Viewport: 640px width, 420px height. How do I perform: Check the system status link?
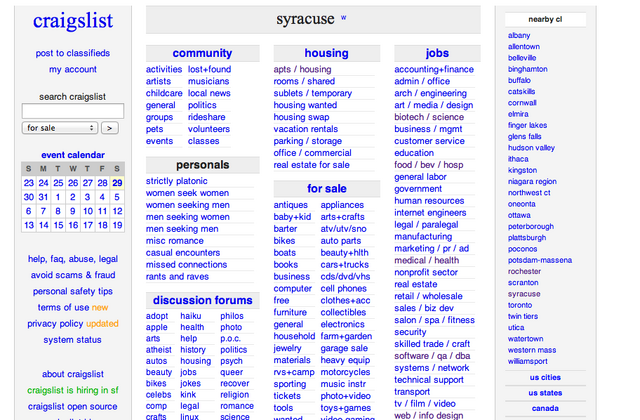73,340
